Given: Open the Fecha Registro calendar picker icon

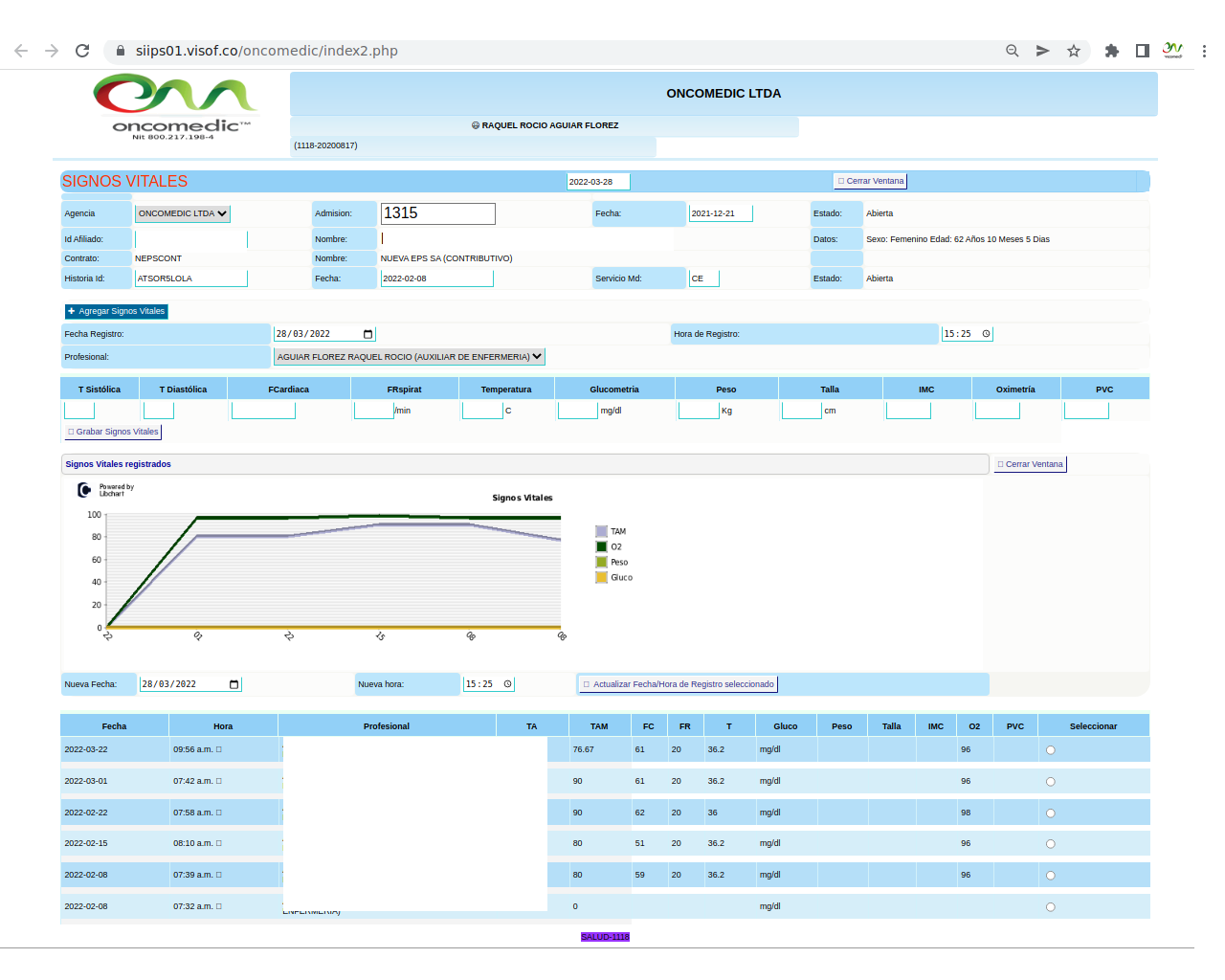Looking at the screenshot, I should click(367, 334).
